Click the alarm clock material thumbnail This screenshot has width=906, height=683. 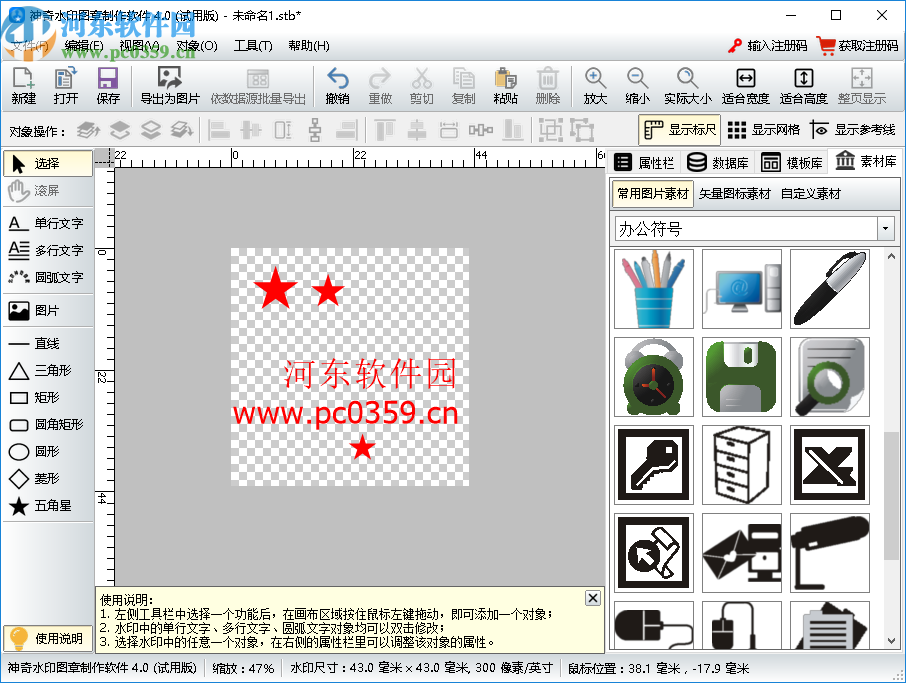[653, 378]
